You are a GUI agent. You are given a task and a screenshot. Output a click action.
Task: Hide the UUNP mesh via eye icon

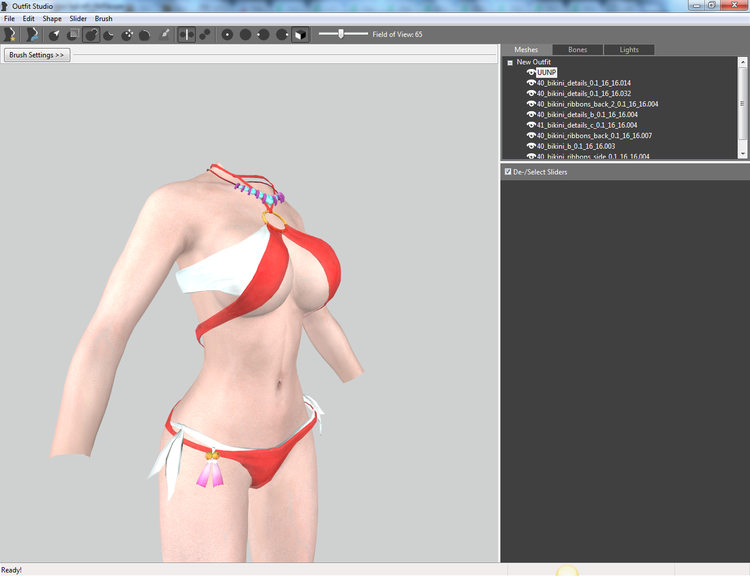coord(531,72)
